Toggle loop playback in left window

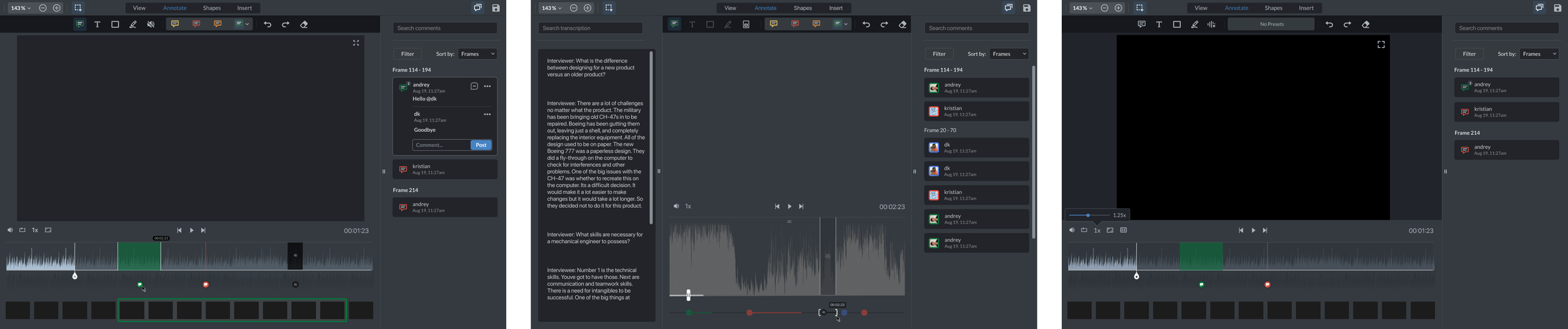(x=23, y=230)
